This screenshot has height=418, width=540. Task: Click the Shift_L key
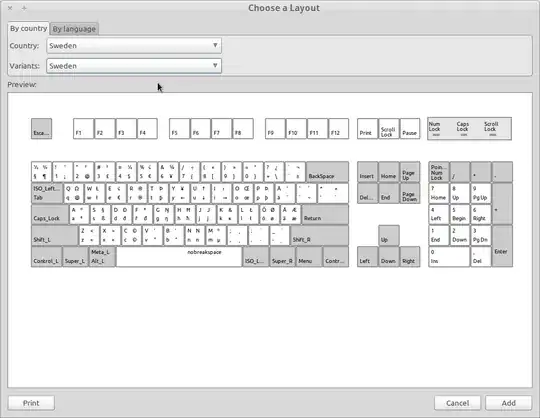point(55,236)
